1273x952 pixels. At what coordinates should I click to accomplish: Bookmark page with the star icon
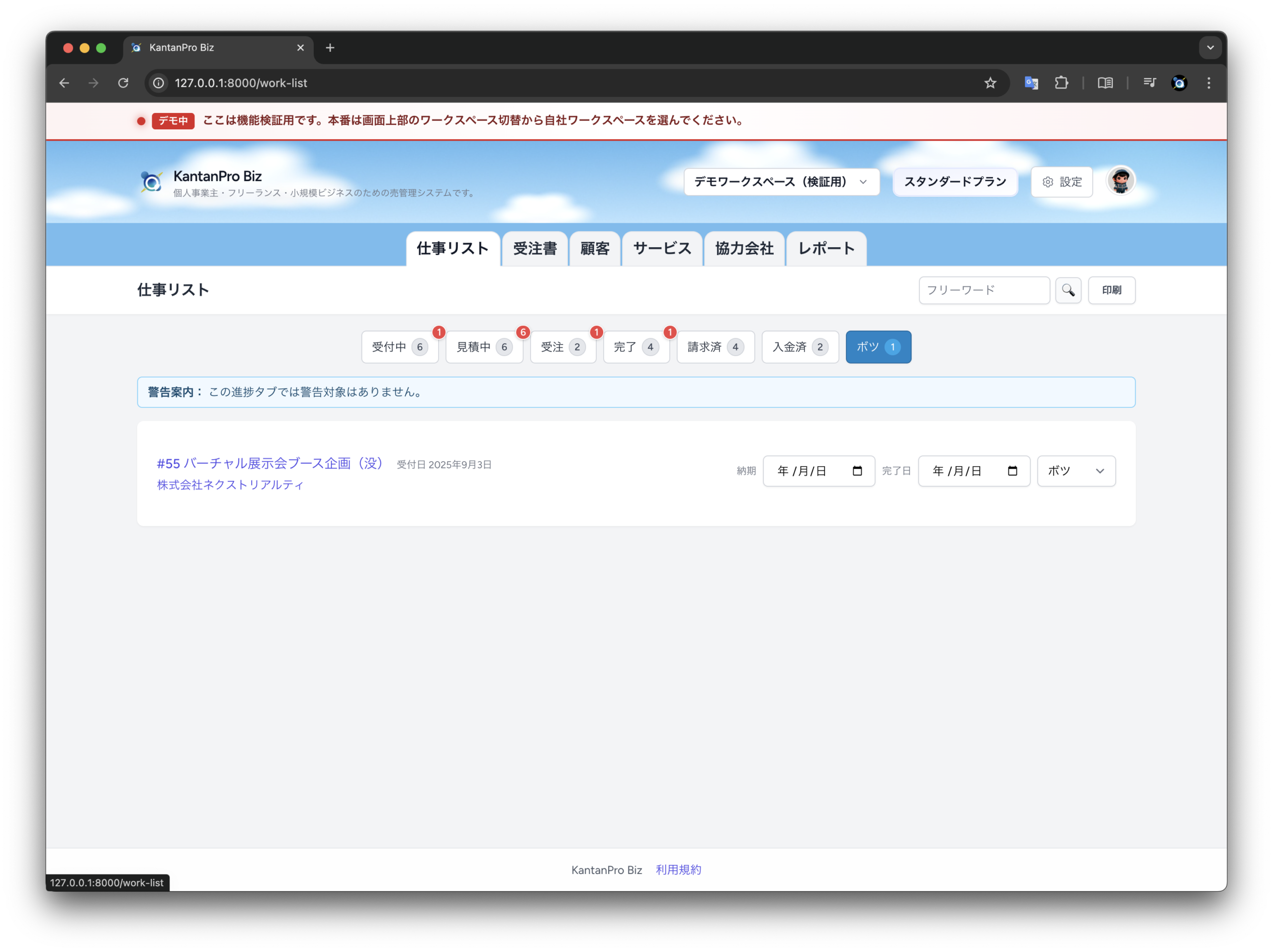[x=990, y=83]
